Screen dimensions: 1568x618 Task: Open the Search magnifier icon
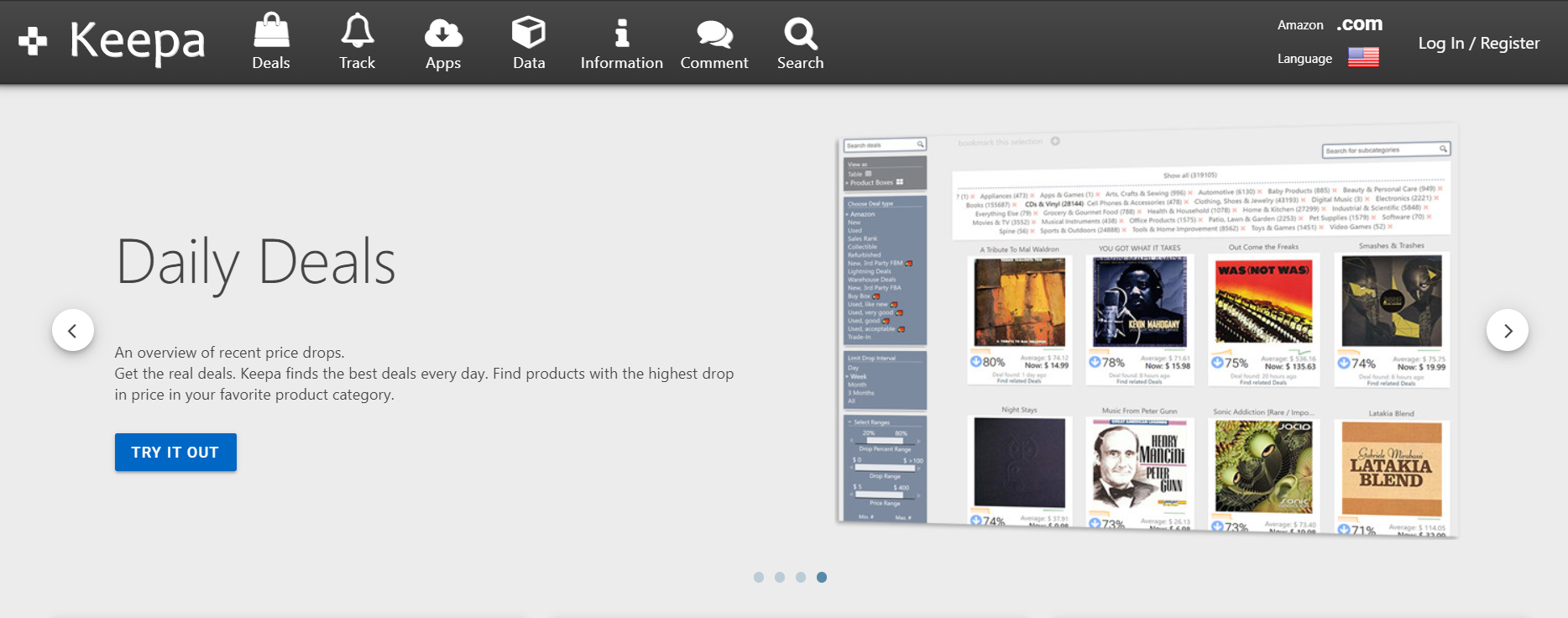click(x=801, y=42)
